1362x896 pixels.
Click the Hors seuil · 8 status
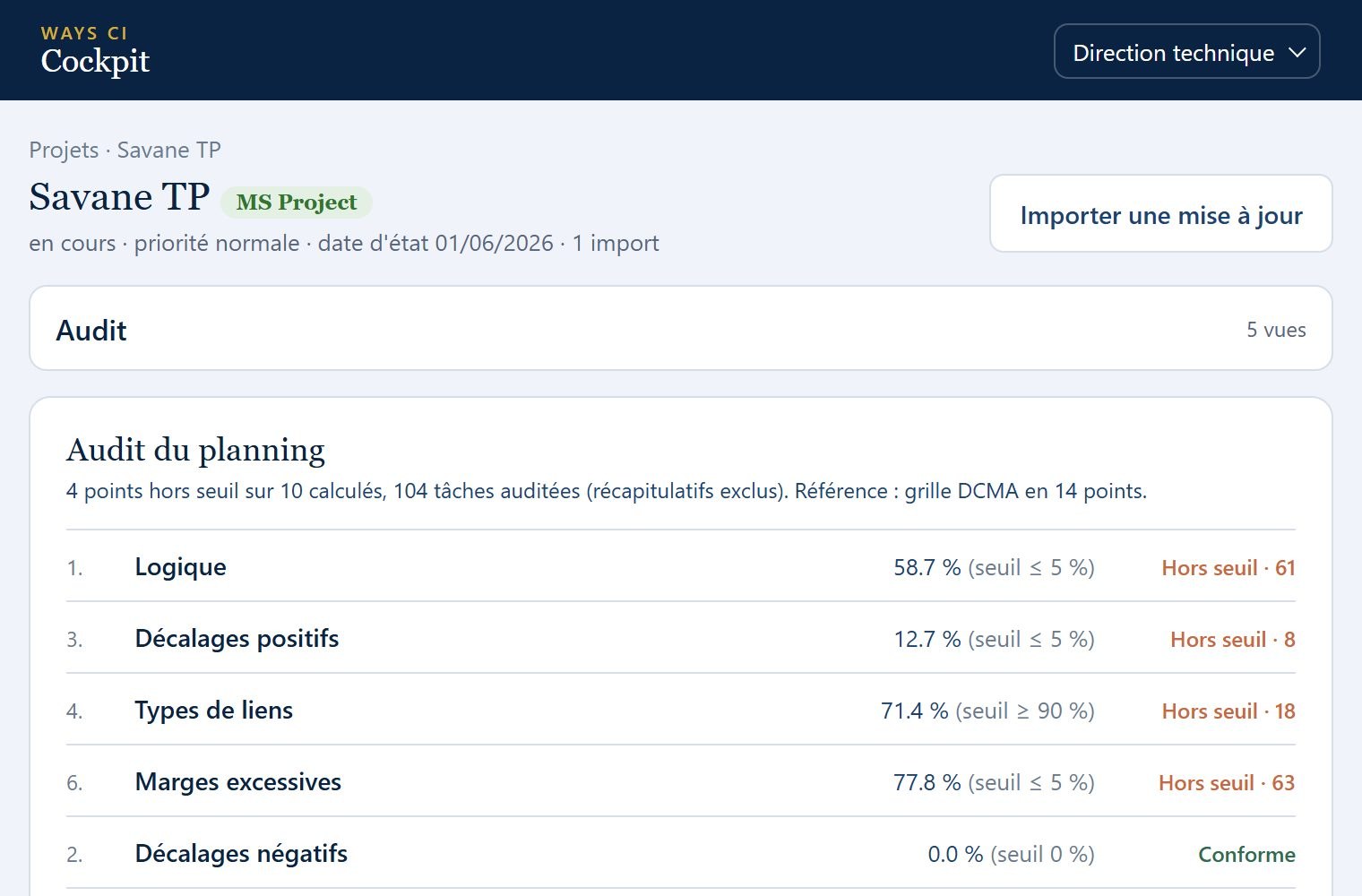coord(1233,640)
